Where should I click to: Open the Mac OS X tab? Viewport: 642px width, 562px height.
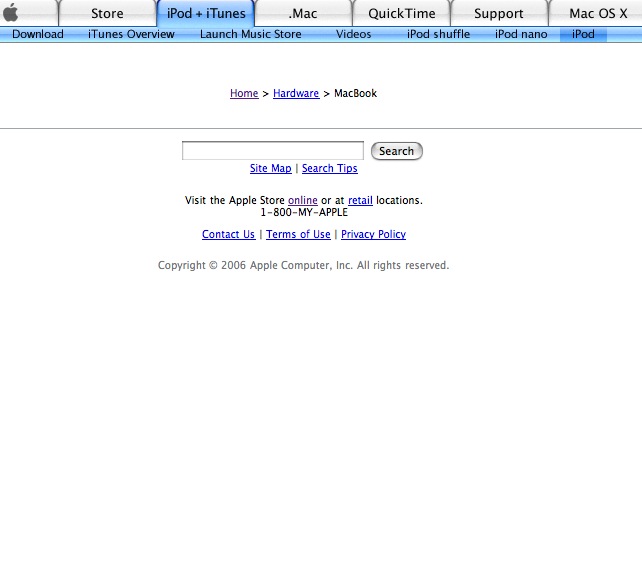pyautogui.click(x=598, y=14)
